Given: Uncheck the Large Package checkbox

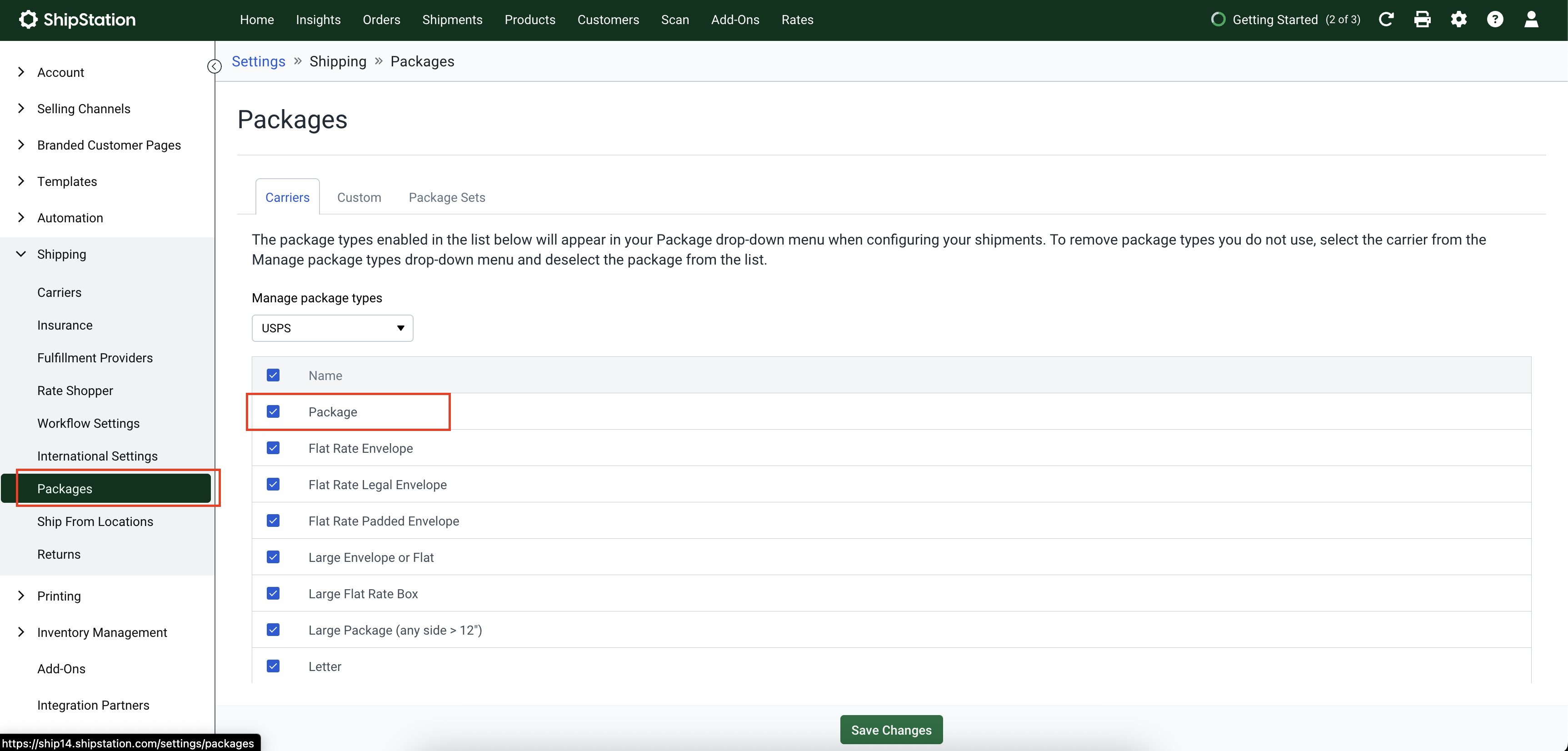Looking at the screenshot, I should 273,630.
